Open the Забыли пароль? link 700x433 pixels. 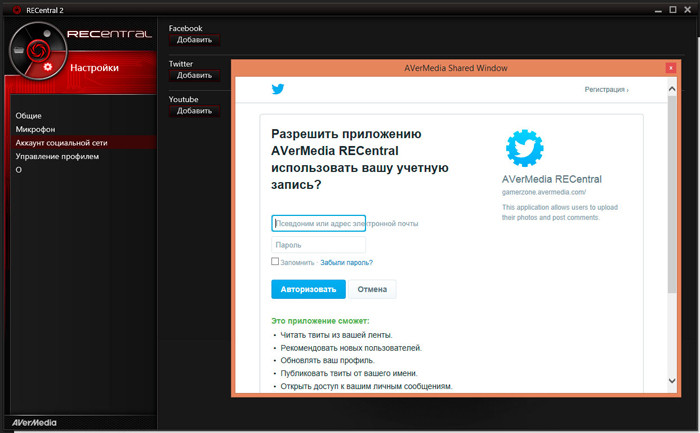point(346,262)
